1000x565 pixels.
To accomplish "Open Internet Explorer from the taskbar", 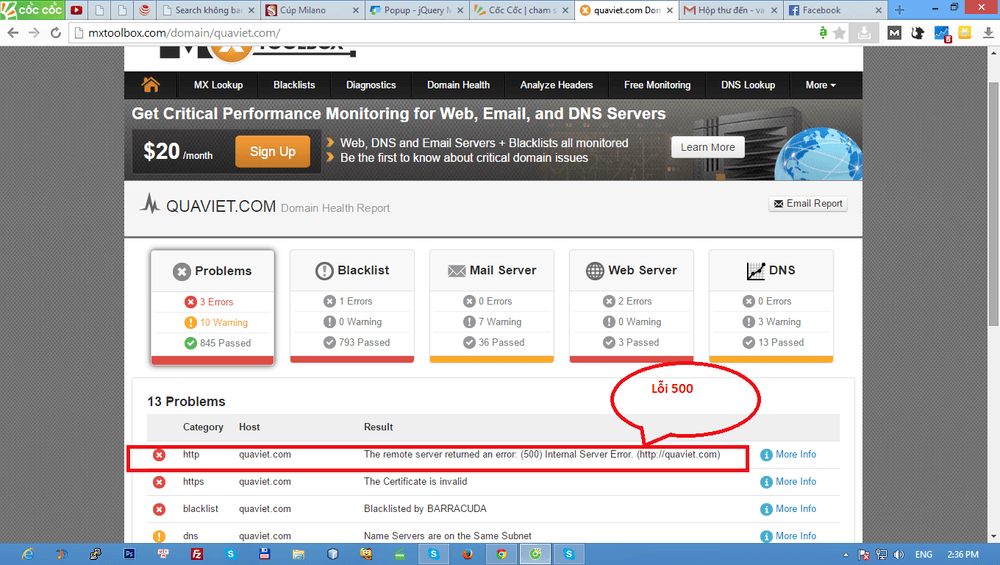I will coord(28,554).
